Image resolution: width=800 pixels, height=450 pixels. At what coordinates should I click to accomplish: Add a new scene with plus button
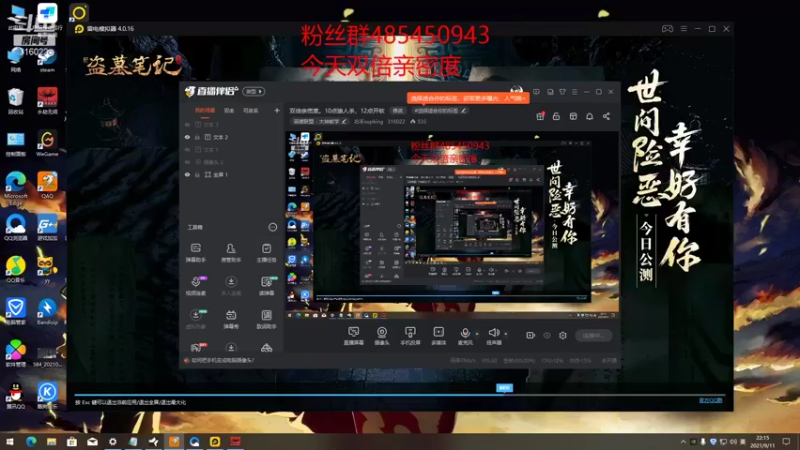(x=277, y=110)
